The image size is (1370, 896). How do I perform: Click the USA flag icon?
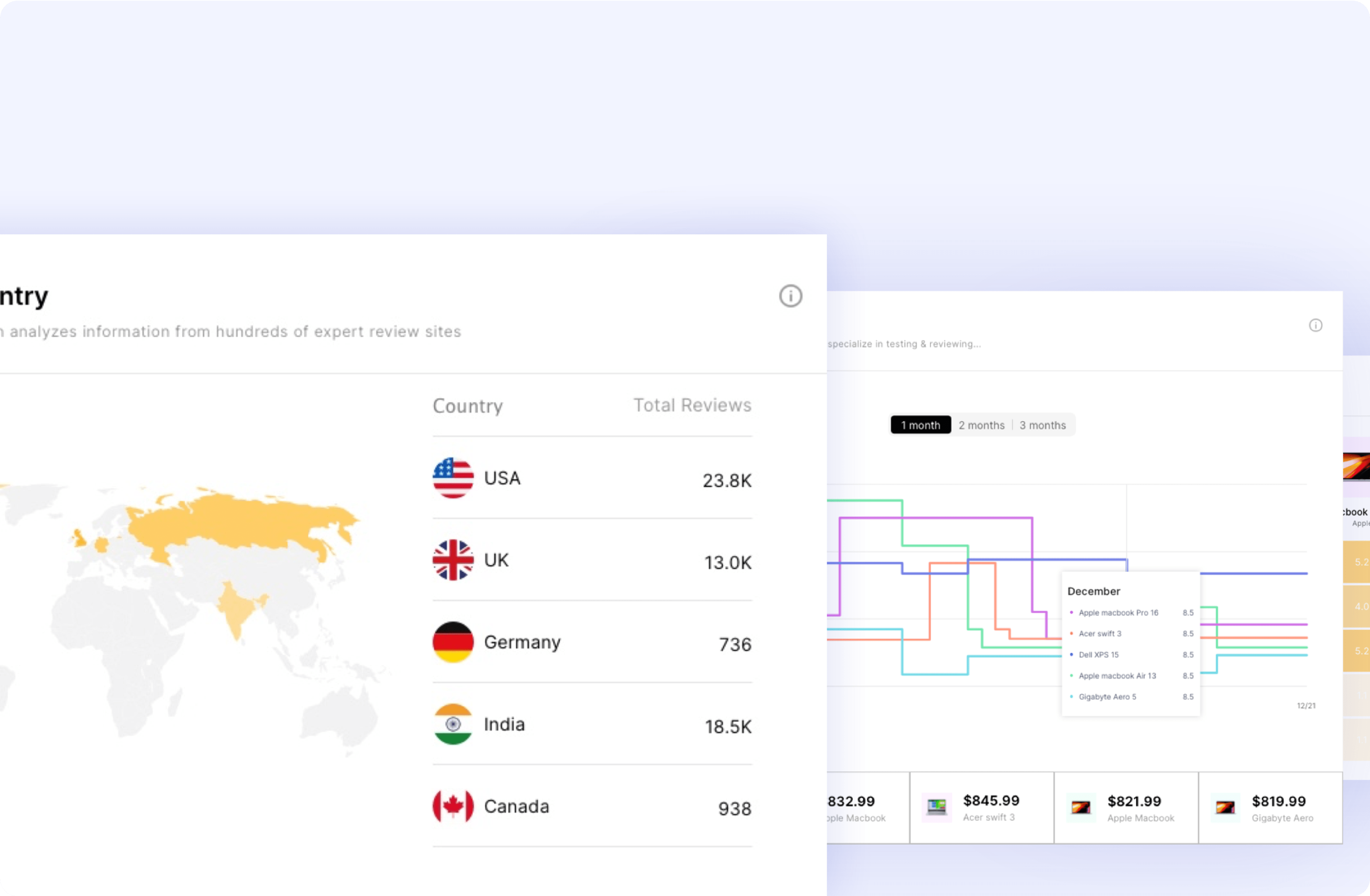click(x=453, y=478)
